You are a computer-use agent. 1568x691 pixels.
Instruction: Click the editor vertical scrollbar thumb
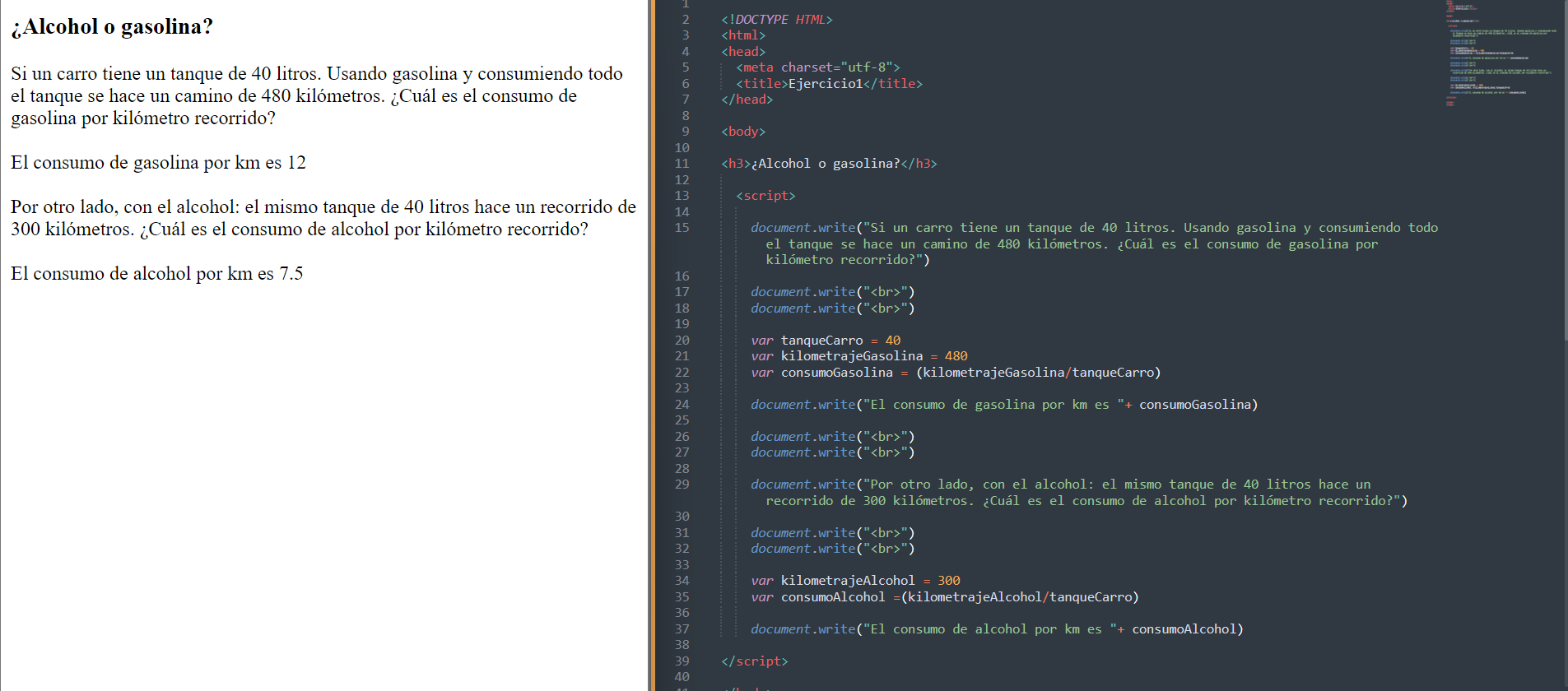pos(1565,169)
